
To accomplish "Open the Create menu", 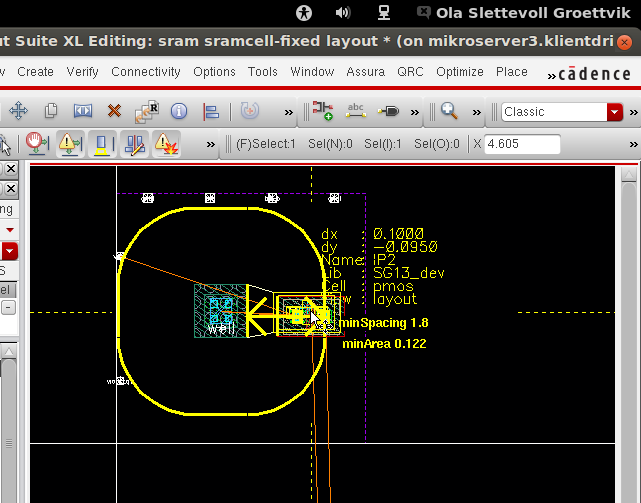I will (x=35, y=72).
